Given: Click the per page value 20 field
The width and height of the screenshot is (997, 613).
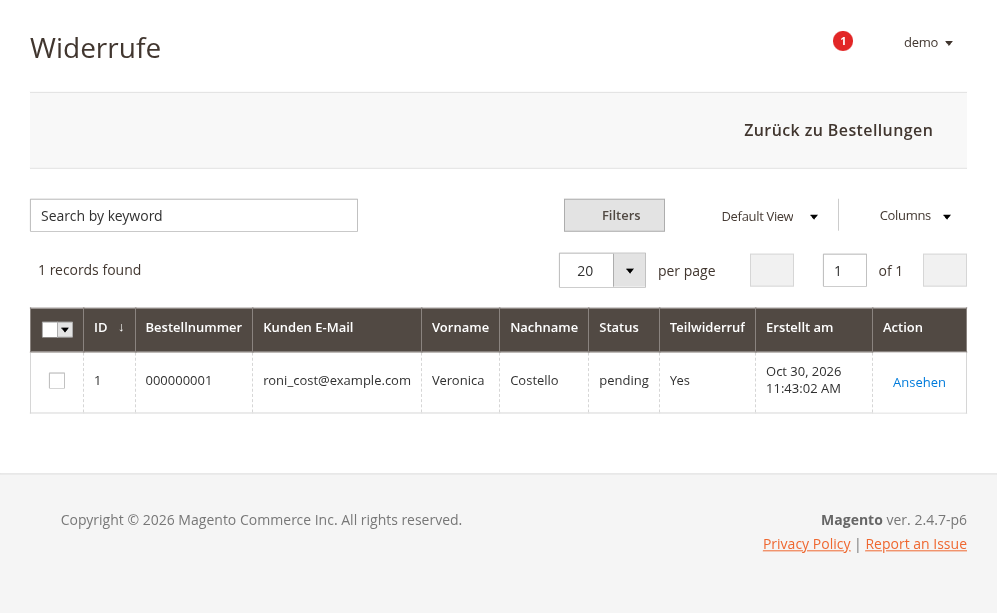Looking at the screenshot, I should coord(586,270).
